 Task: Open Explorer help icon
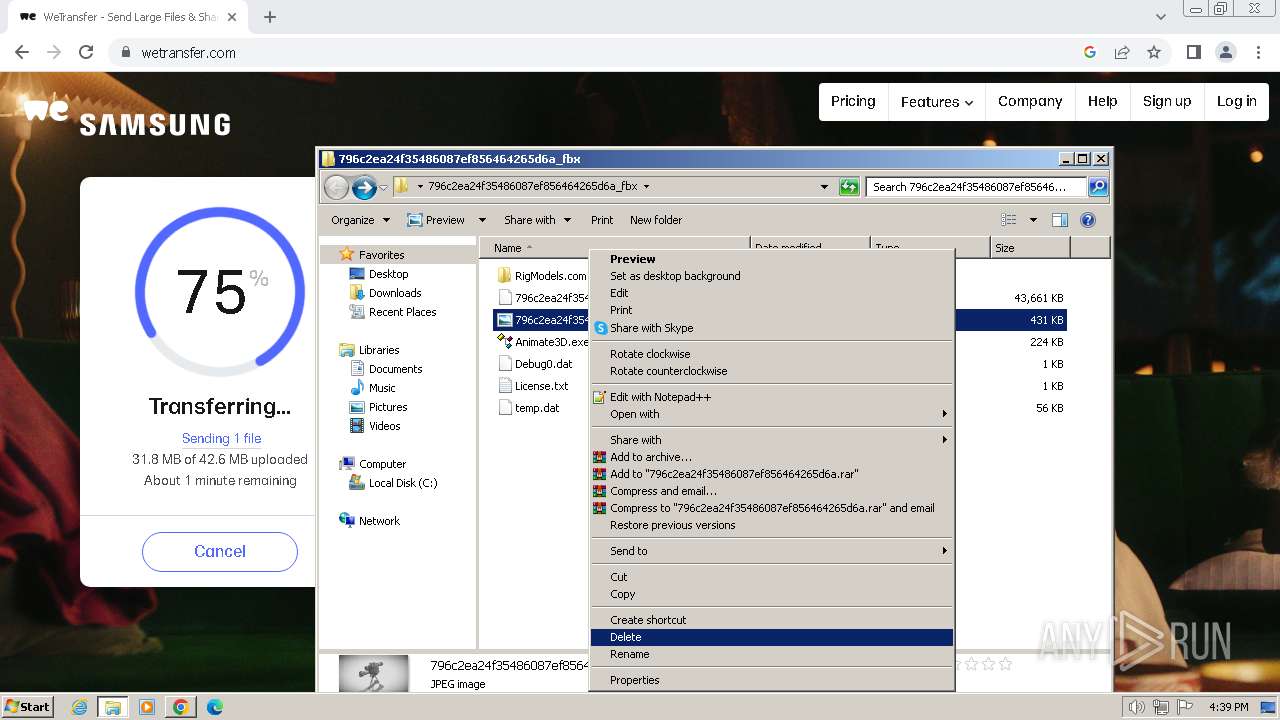click(1088, 220)
